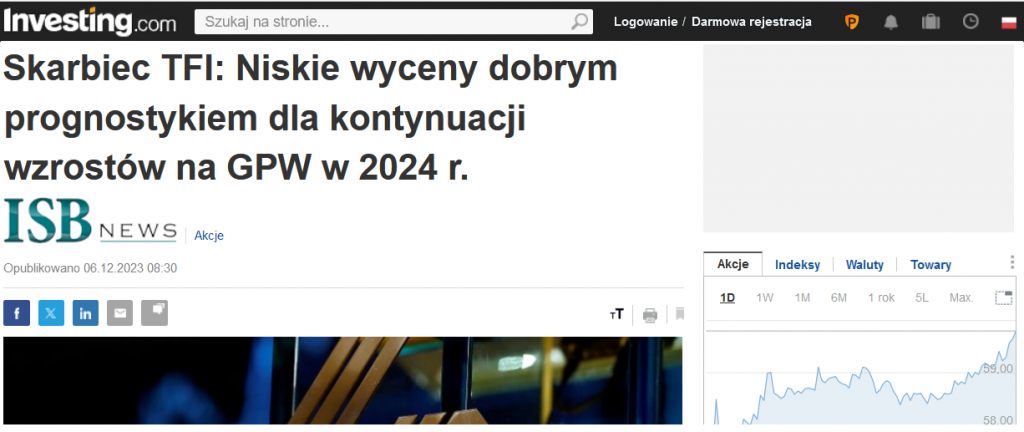Viewport: 1024px width, 432px height.
Task: Switch to the Indeksy market tab
Action: click(x=797, y=265)
